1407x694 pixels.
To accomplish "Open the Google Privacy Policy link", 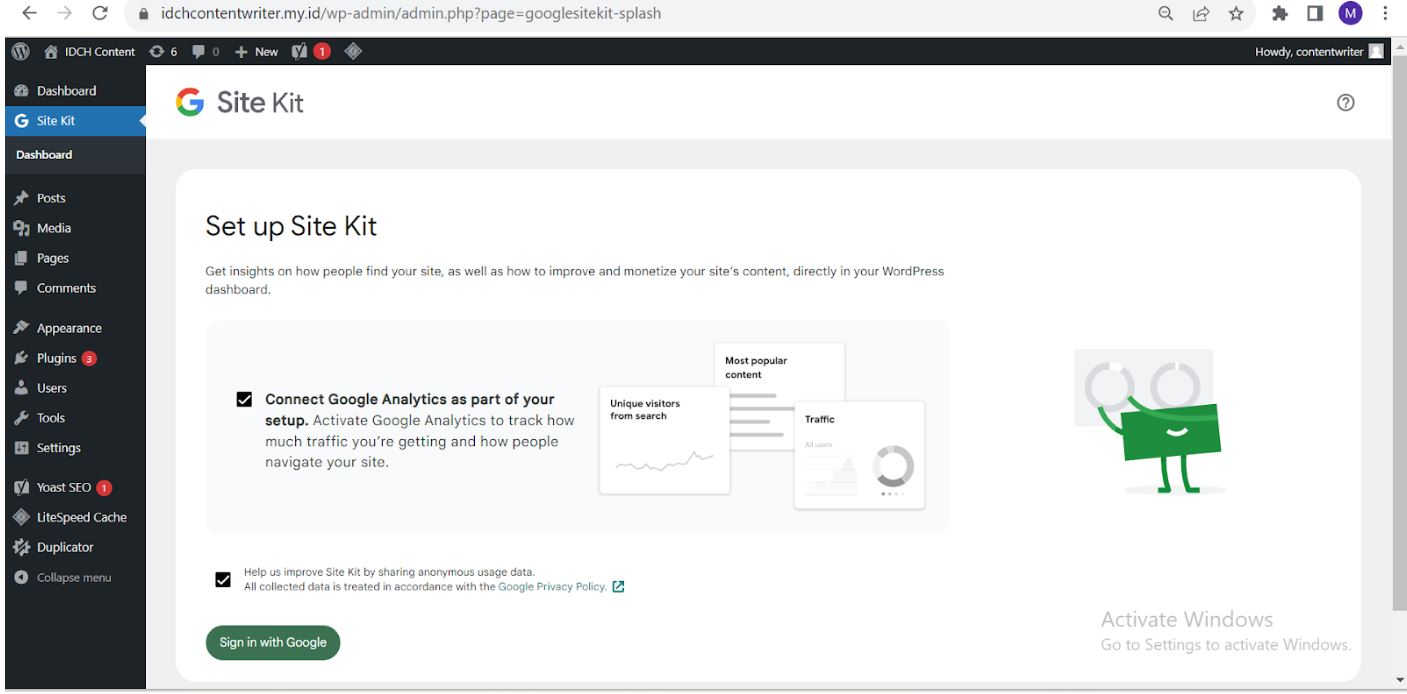I will pos(551,586).
